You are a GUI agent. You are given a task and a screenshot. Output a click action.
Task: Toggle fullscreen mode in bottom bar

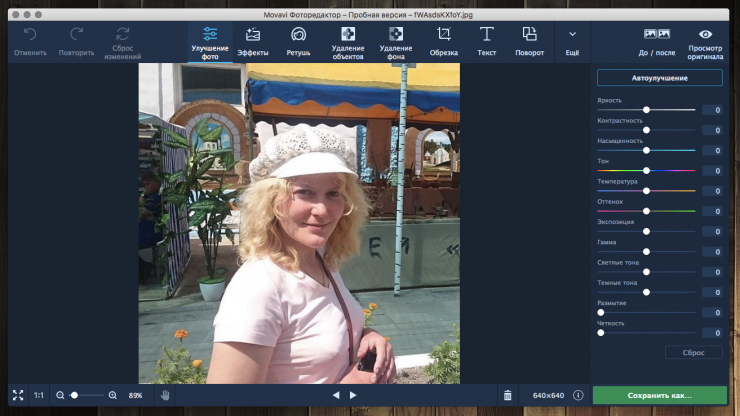tap(17, 396)
